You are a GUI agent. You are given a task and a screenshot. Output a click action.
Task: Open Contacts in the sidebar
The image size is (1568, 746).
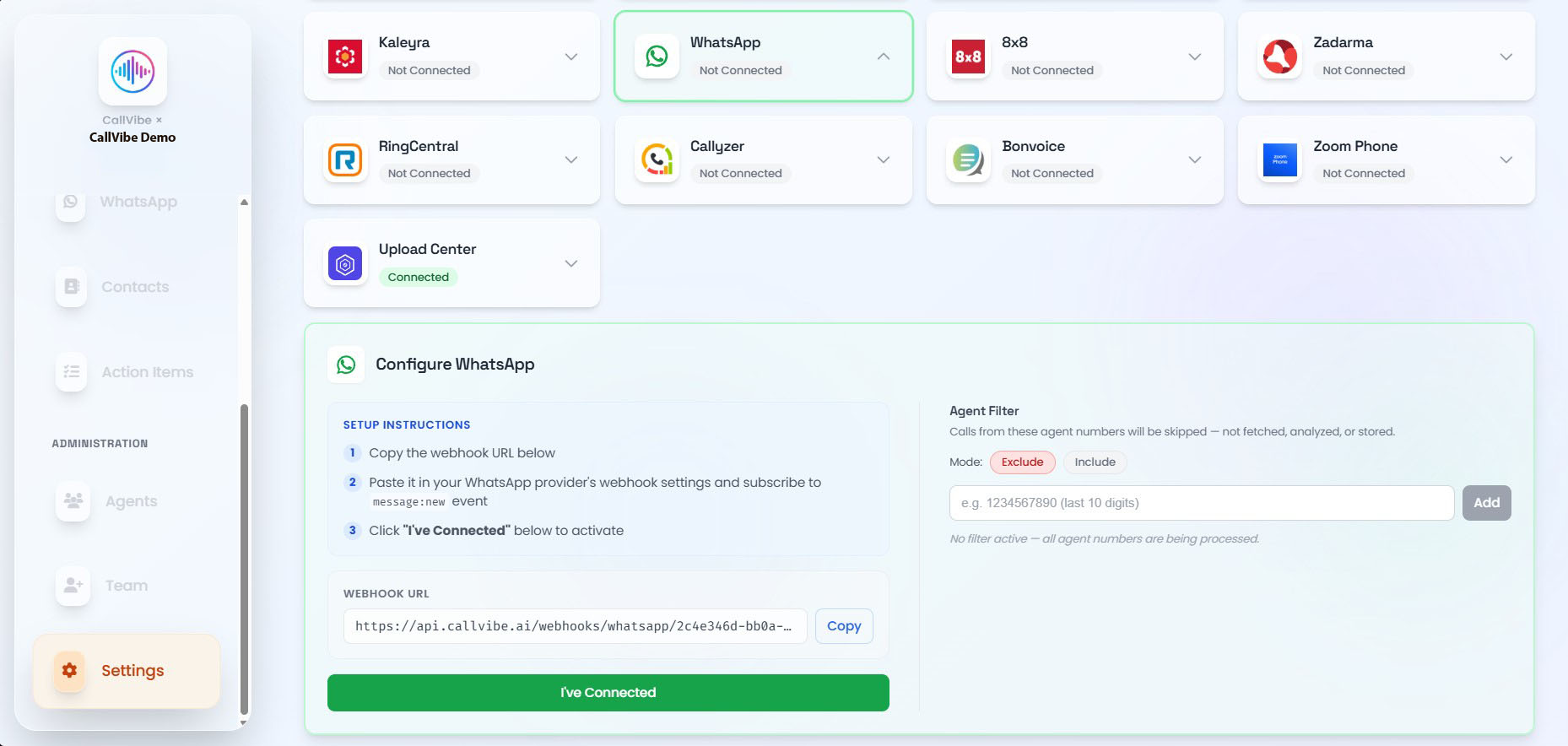[135, 287]
